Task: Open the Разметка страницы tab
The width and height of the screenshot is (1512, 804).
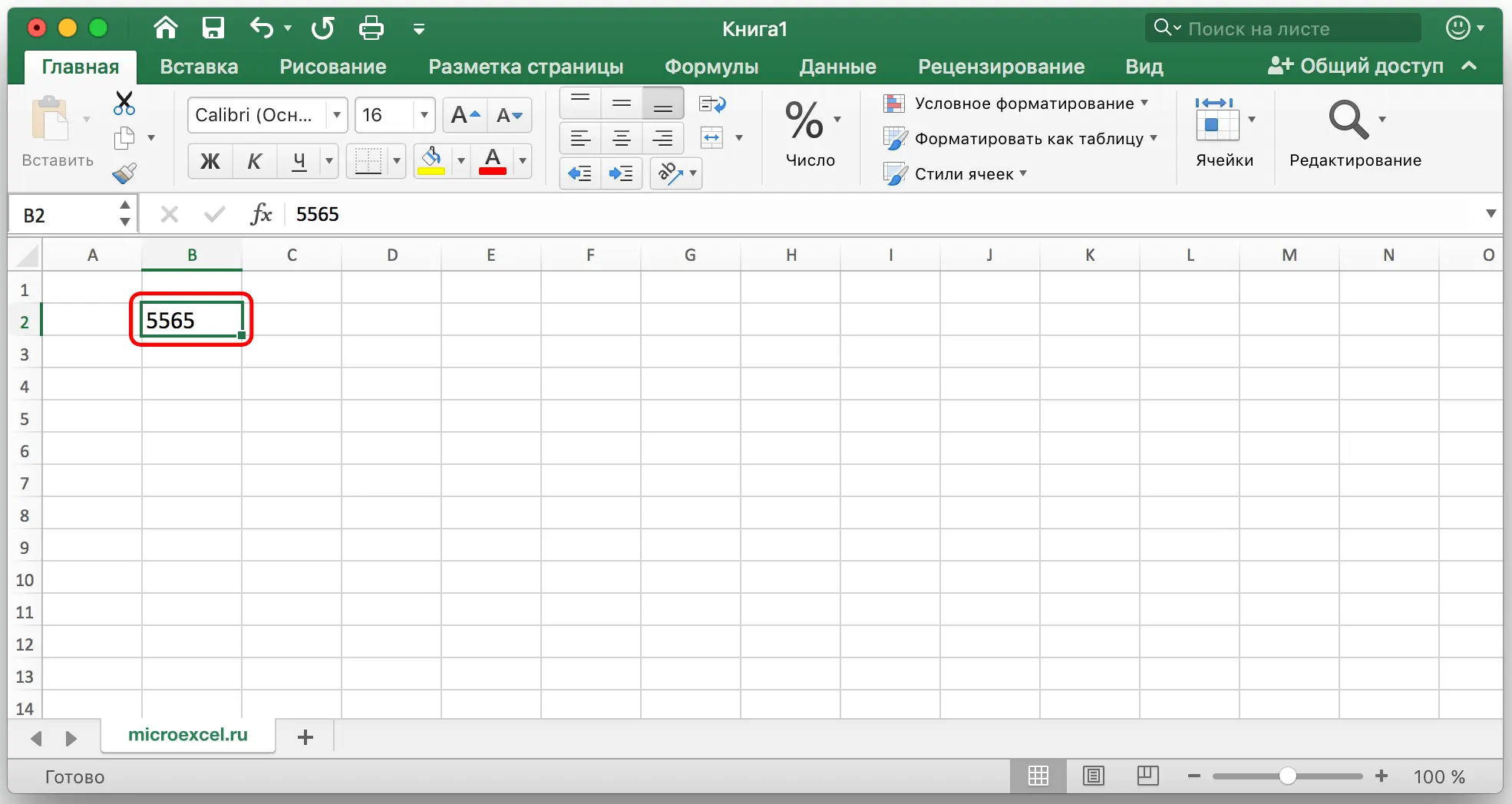Action: (x=526, y=67)
